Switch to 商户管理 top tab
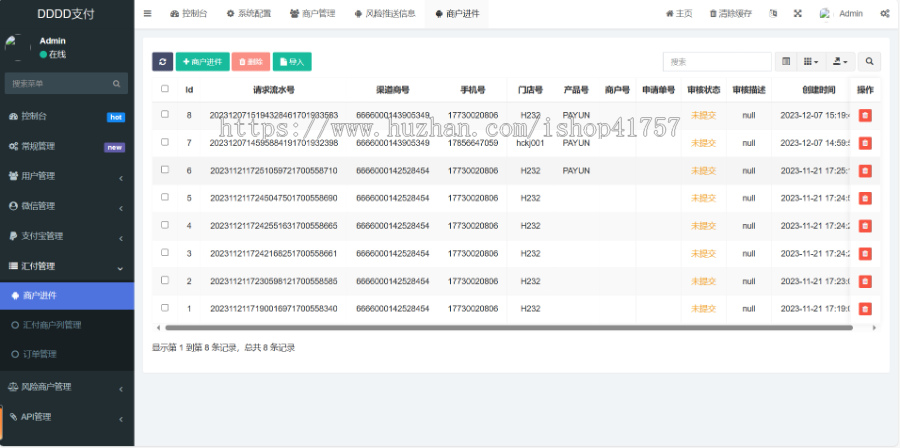The width and height of the screenshot is (900, 448). (x=312, y=14)
